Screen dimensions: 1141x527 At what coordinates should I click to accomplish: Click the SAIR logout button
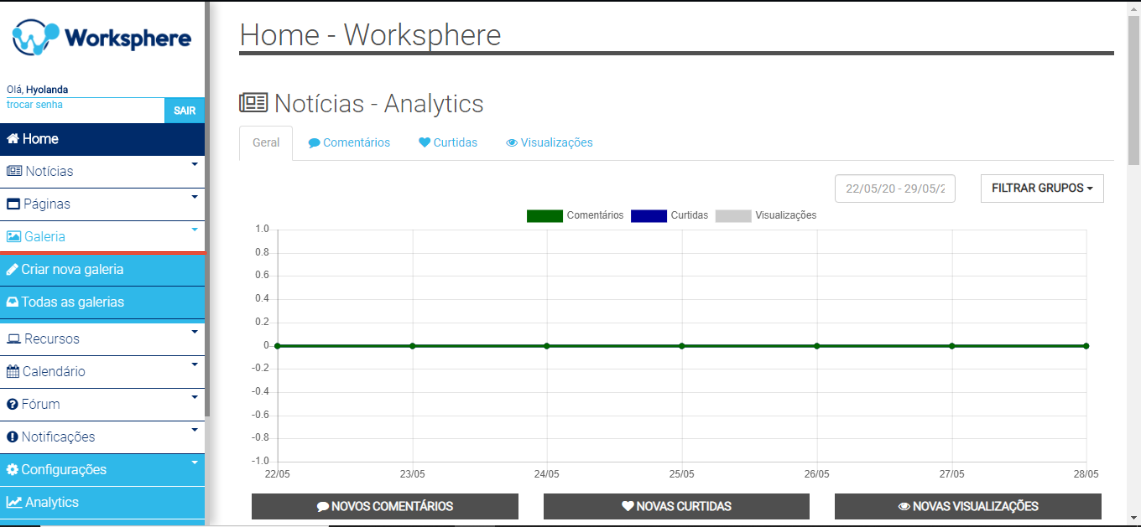[185, 111]
